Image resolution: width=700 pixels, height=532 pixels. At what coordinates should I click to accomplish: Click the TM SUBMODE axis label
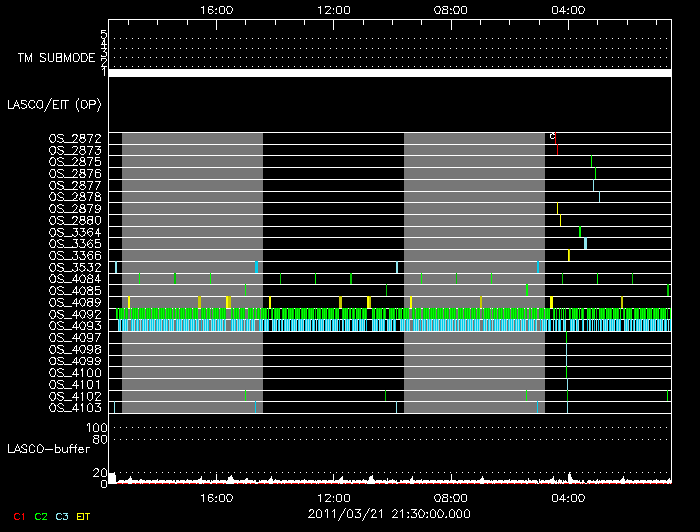(56, 58)
